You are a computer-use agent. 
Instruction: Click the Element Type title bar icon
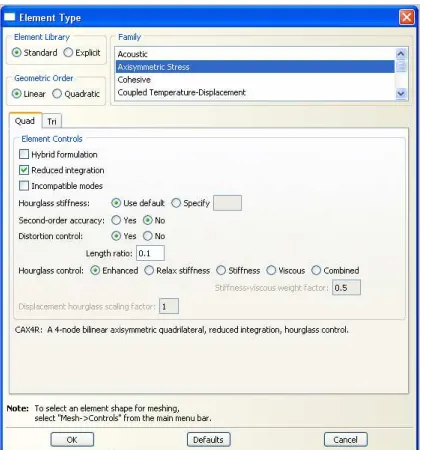click(x=9, y=17)
